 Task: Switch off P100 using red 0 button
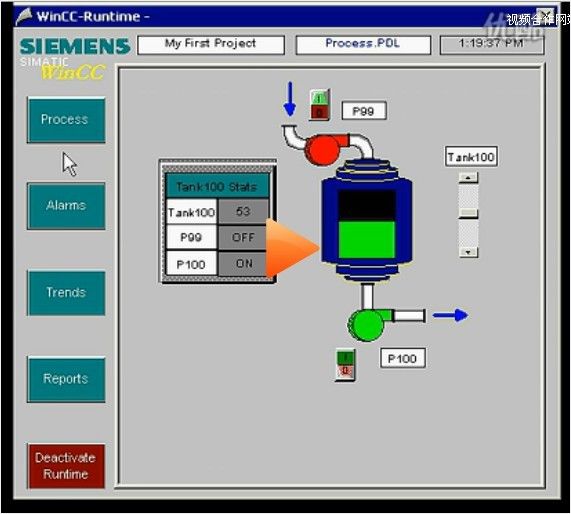point(345,372)
